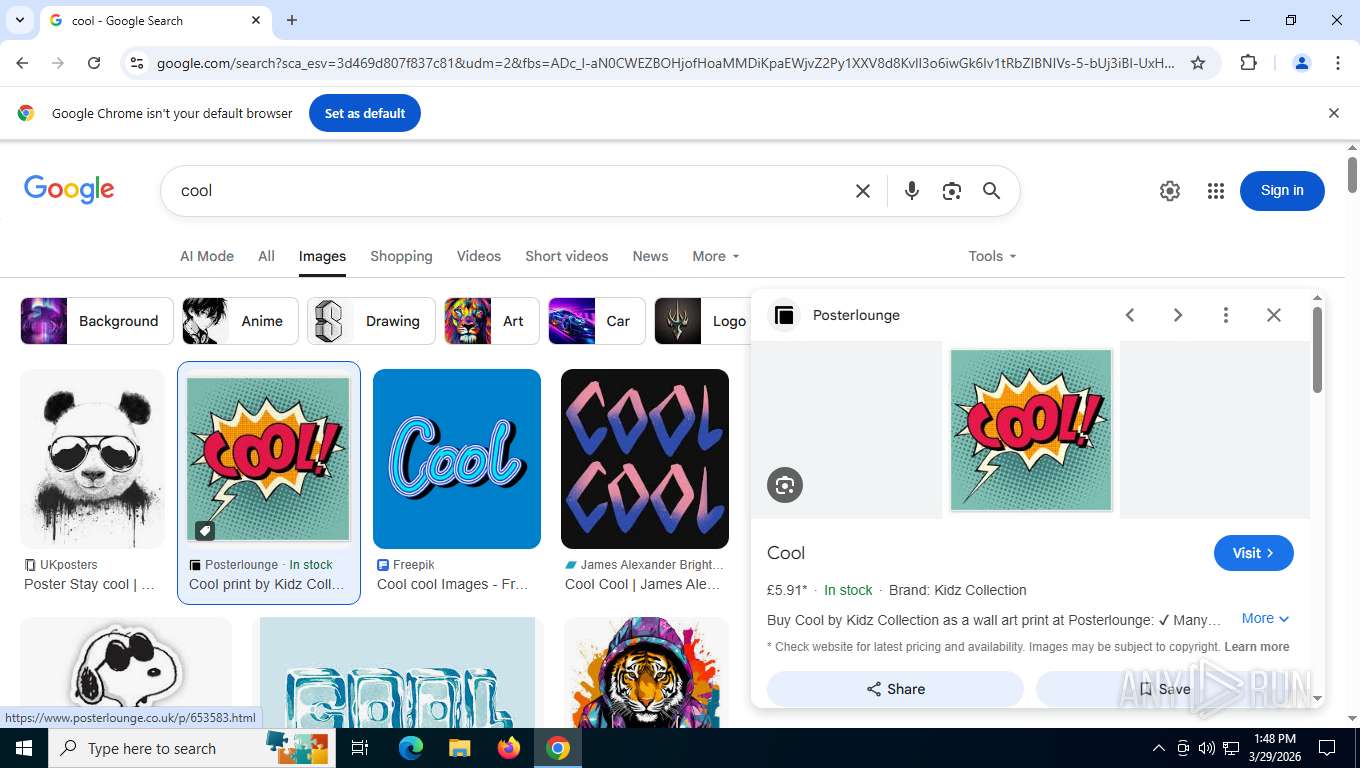Screen dimensions: 1360x768
Task: Open the James Alexander COOL COOL thumbnail
Action: pos(645,459)
